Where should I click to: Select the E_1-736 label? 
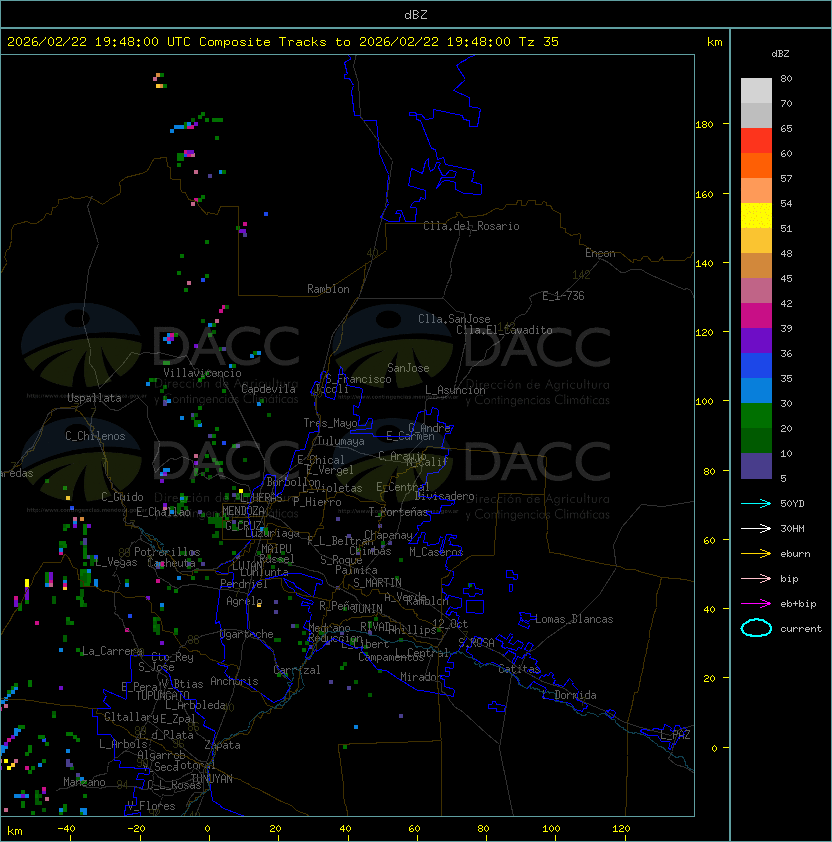point(563,296)
